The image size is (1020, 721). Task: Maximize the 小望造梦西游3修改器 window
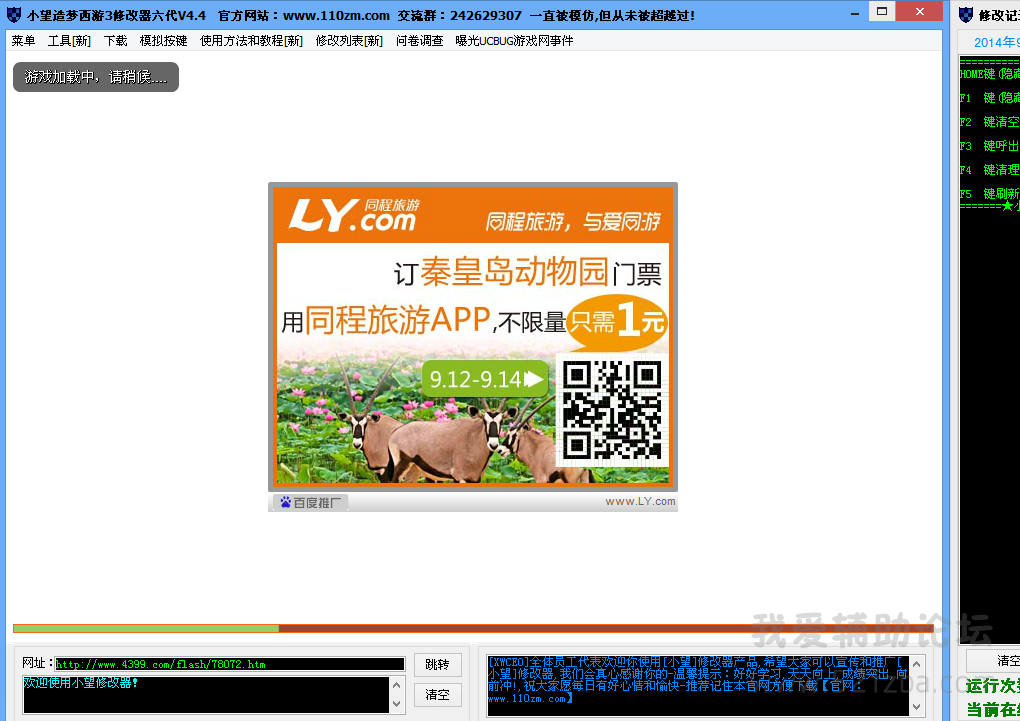(x=882, y=11)
